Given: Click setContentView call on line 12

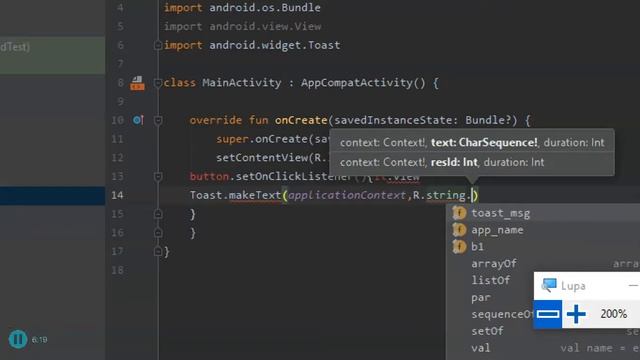Looking at the screenshot, I should (x=262, y=158).
